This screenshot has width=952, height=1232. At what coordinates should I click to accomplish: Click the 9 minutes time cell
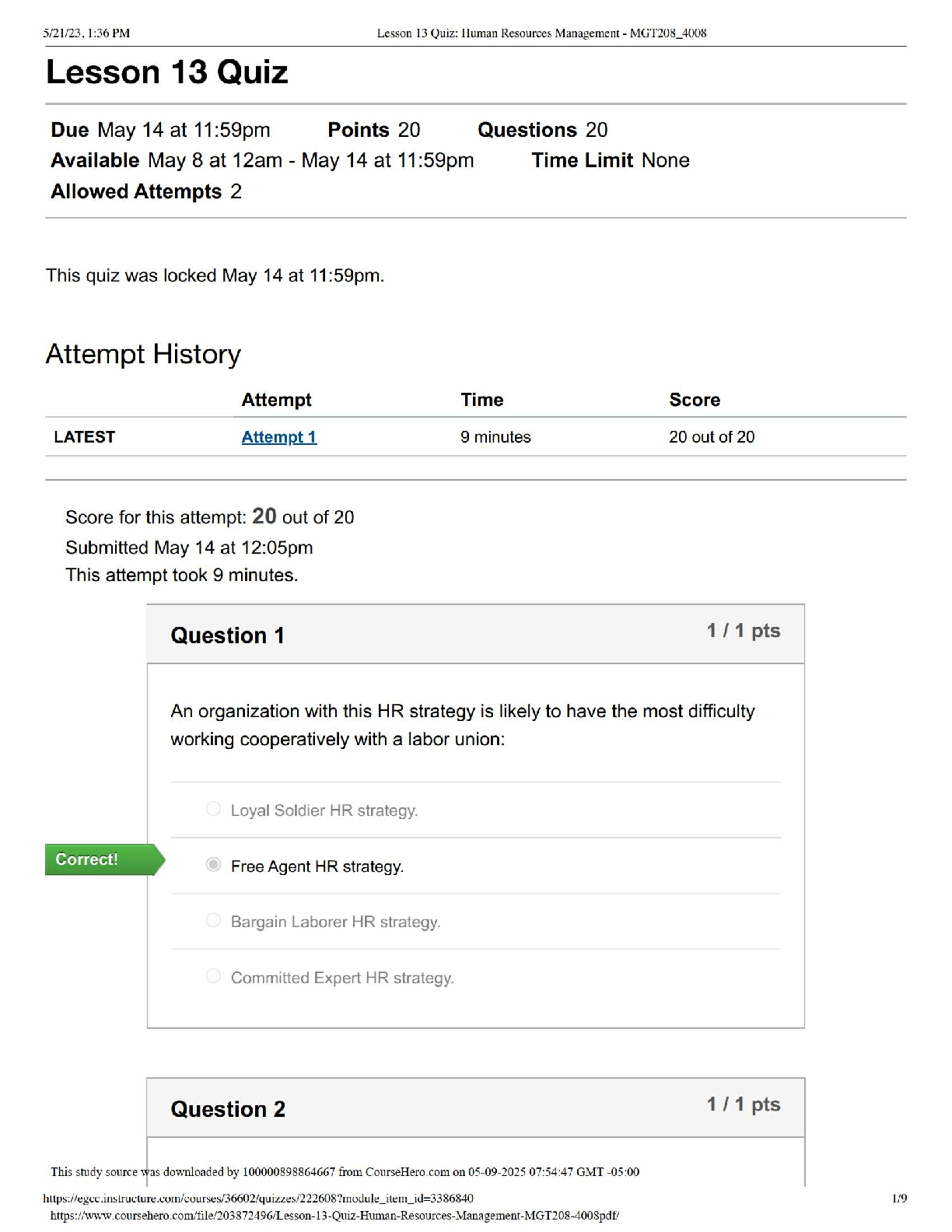(495, 437)
